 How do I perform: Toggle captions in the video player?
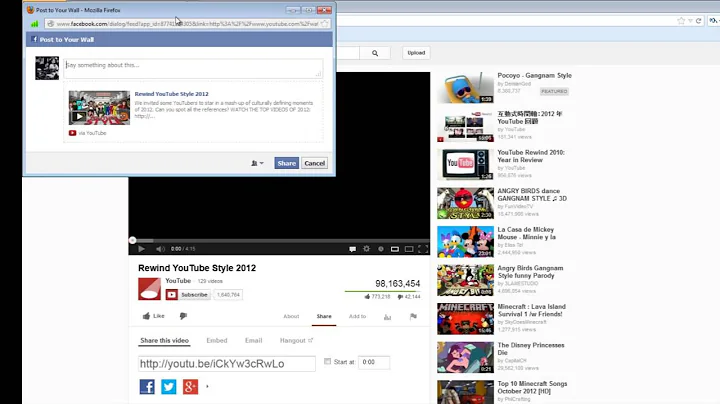[352, 249]
